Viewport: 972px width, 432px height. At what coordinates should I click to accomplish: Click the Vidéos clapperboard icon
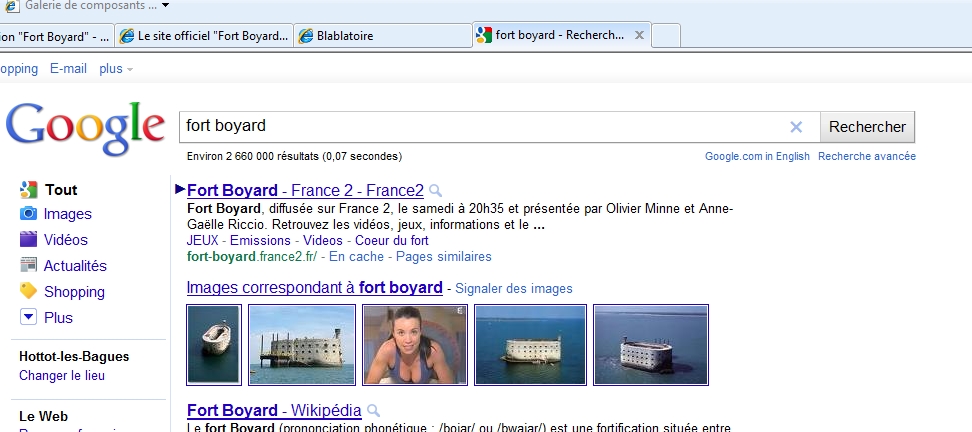29,239
